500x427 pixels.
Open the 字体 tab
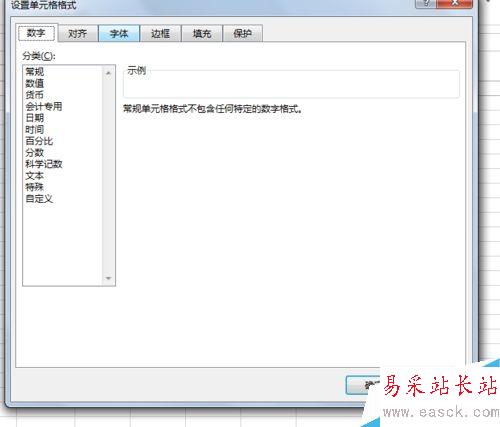[x=119, y=33]
